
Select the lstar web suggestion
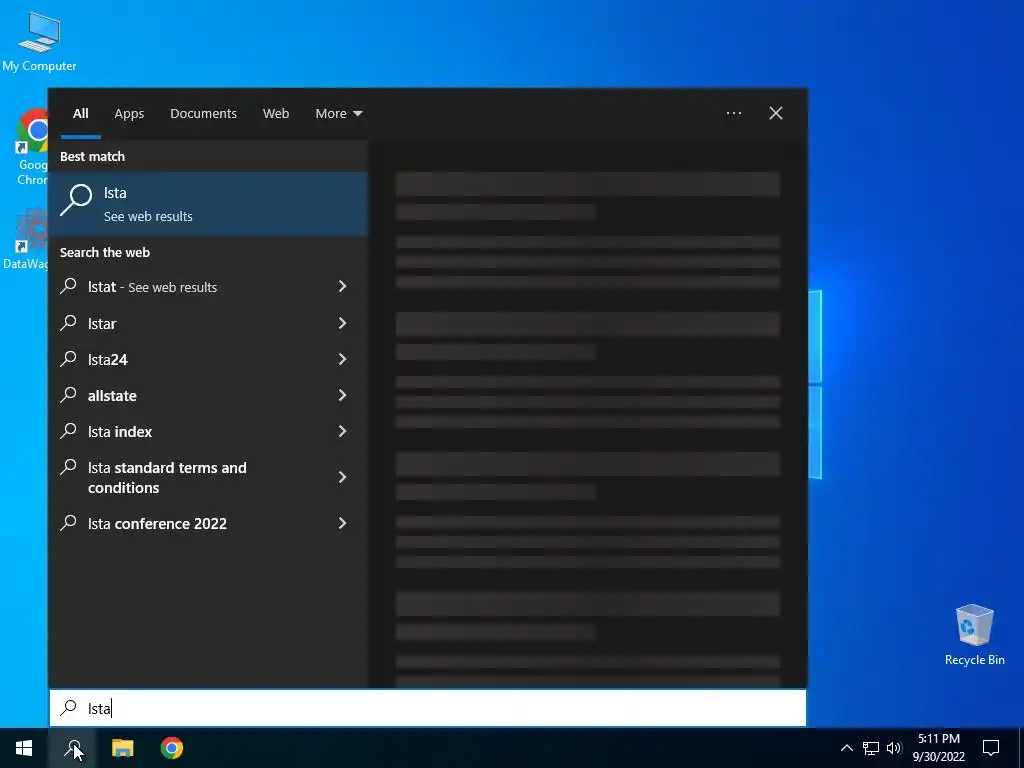pos(208,323)
